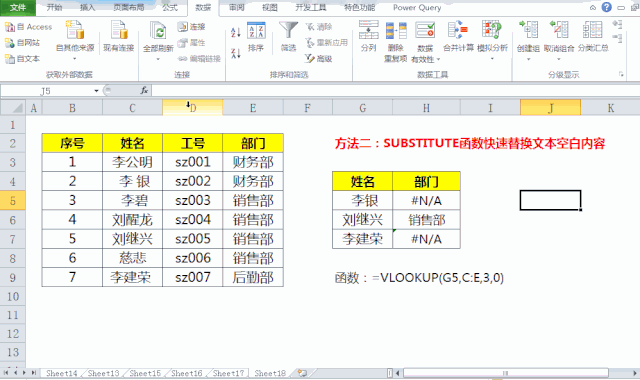Expand the 全部刷新 dropdown arrow
The height and width of the screenshot is (380, 640).
pyautogui.click(x=158, y=60)
